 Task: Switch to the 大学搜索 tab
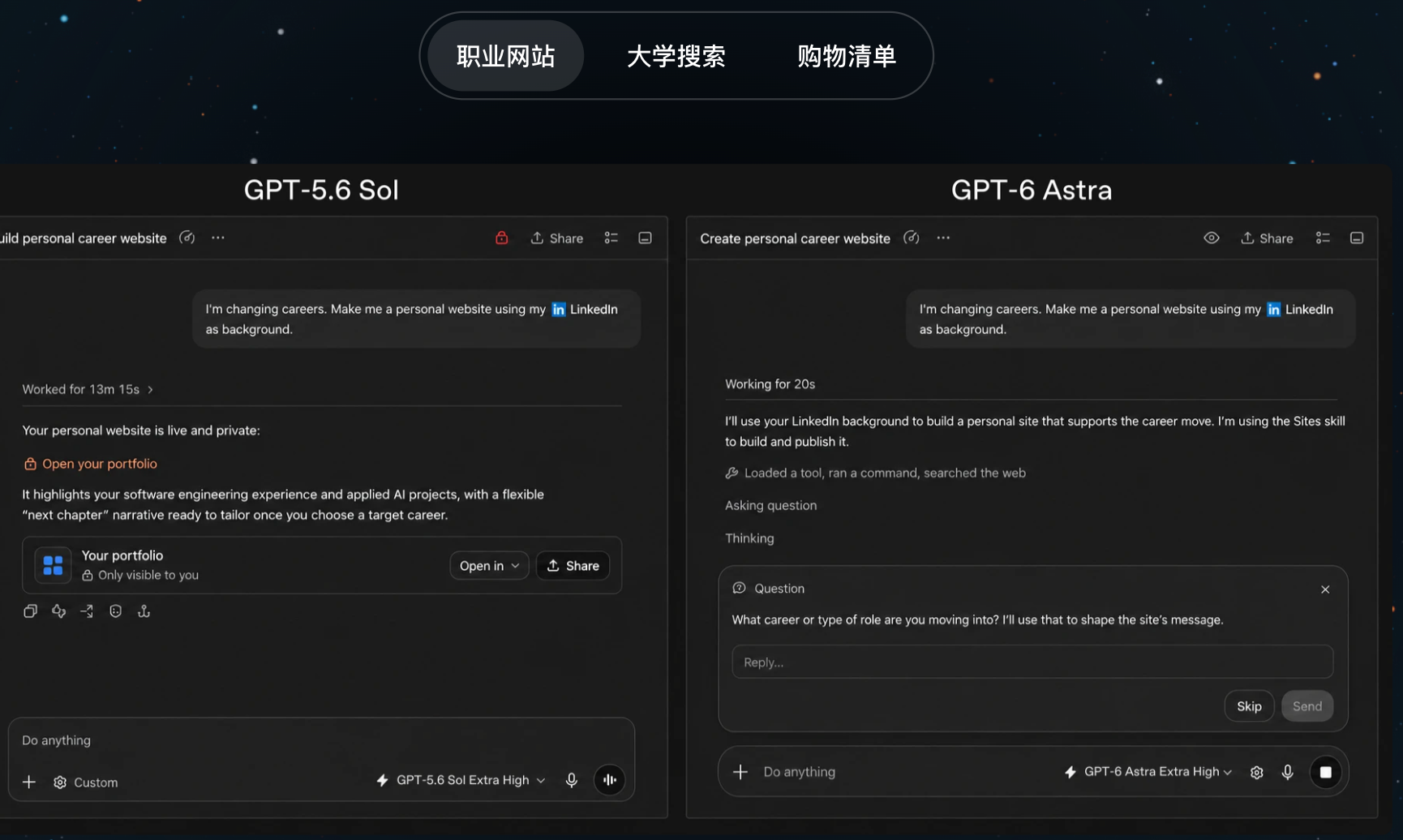(x=676, y=56)
